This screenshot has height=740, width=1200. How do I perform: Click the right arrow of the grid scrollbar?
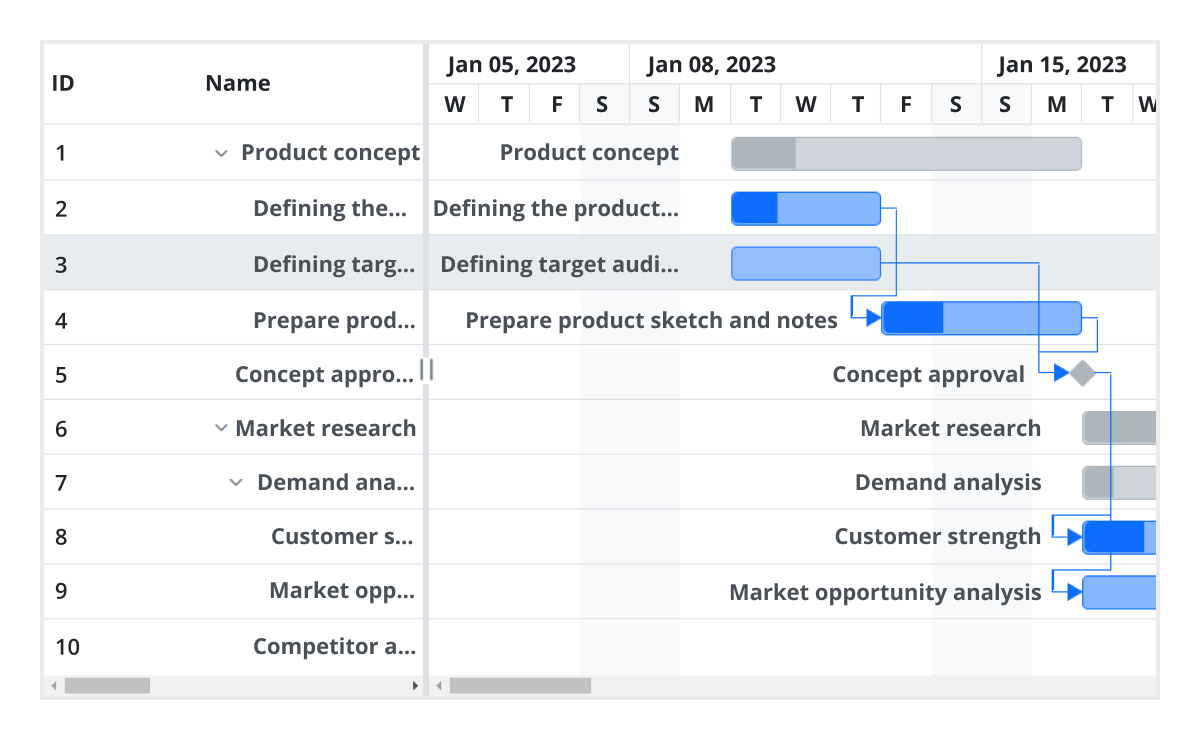pyautogui.click(x=416, y=686)
